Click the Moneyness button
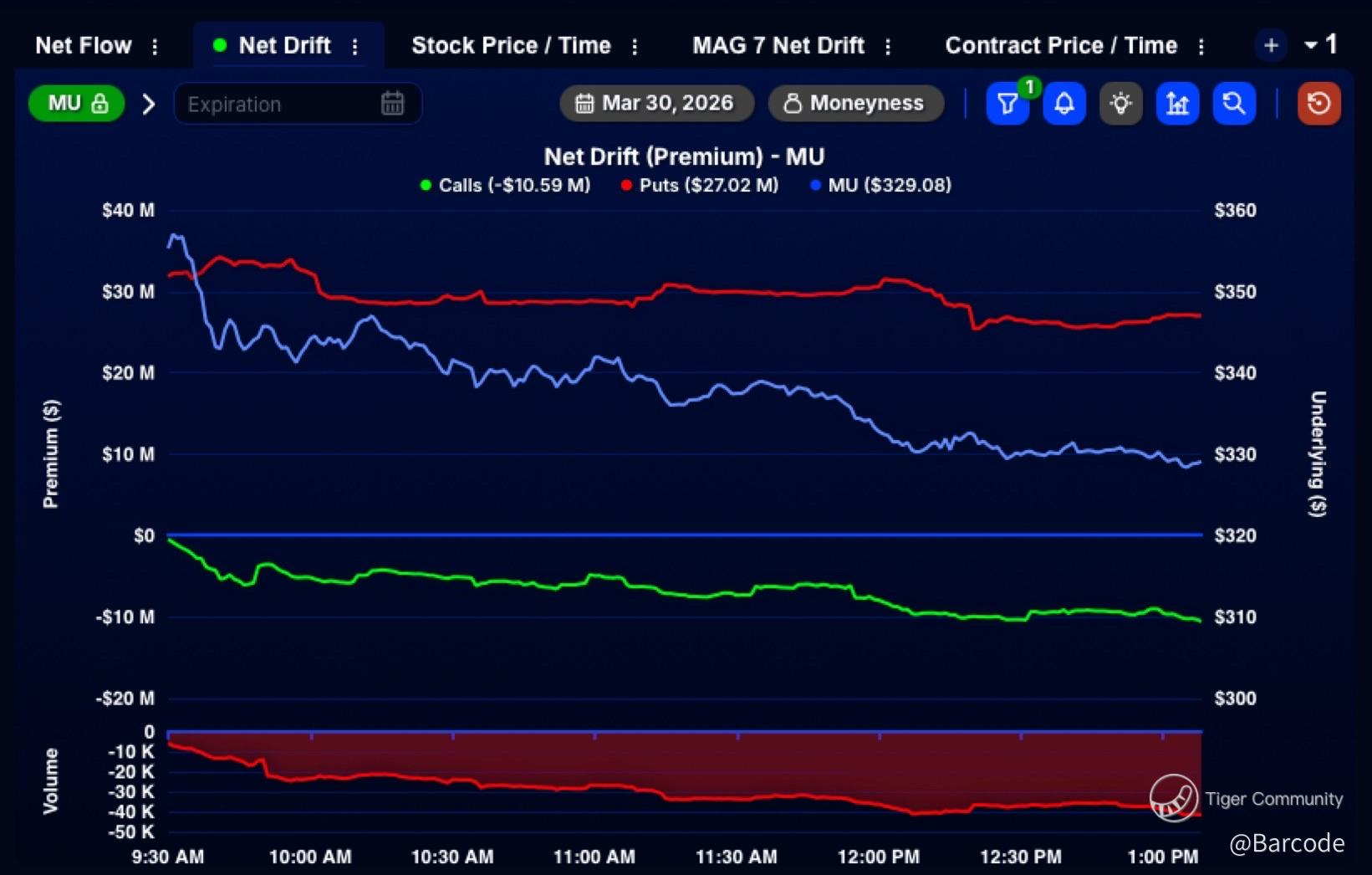The image size is (1372, 875). tap(855, 103)
